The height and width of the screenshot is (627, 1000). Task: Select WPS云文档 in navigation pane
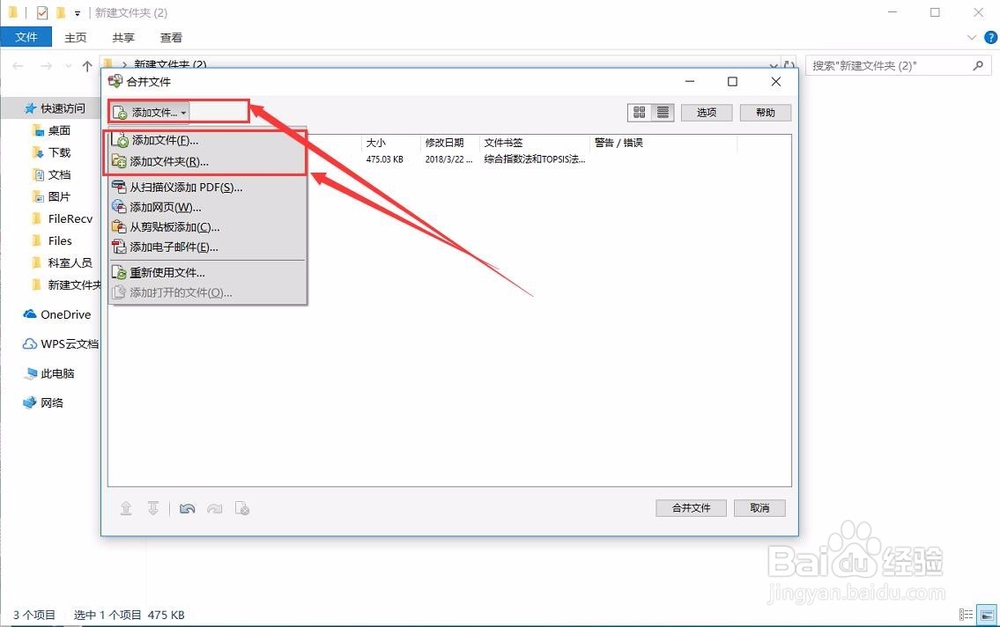tap(69, 344)
